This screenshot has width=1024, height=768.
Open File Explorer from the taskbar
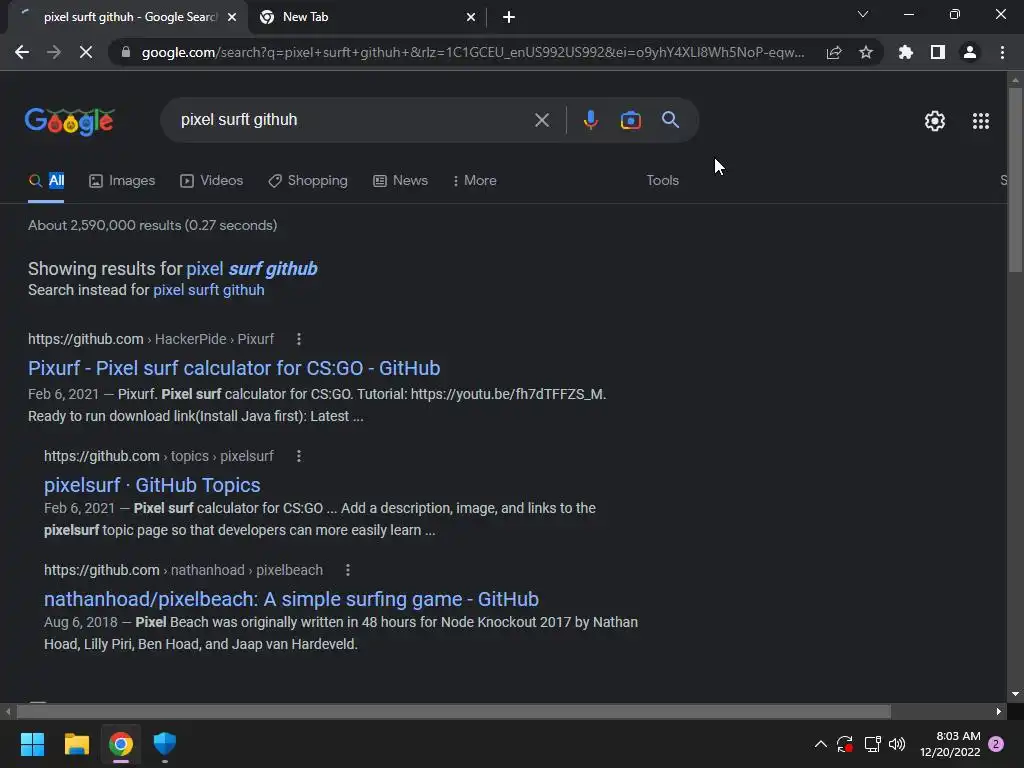(x=76, y=744)
